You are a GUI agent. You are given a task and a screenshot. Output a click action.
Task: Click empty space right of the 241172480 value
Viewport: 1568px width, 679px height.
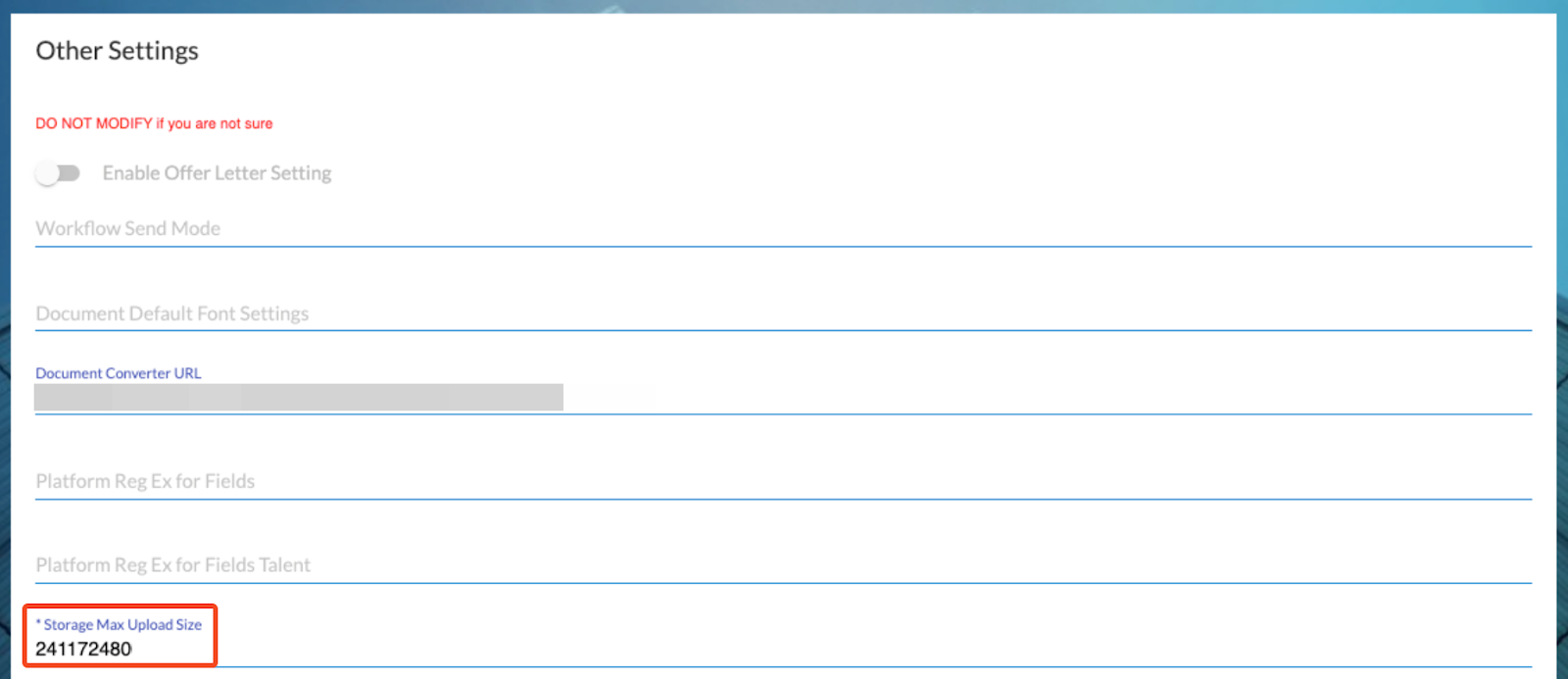tap(784, 649)
